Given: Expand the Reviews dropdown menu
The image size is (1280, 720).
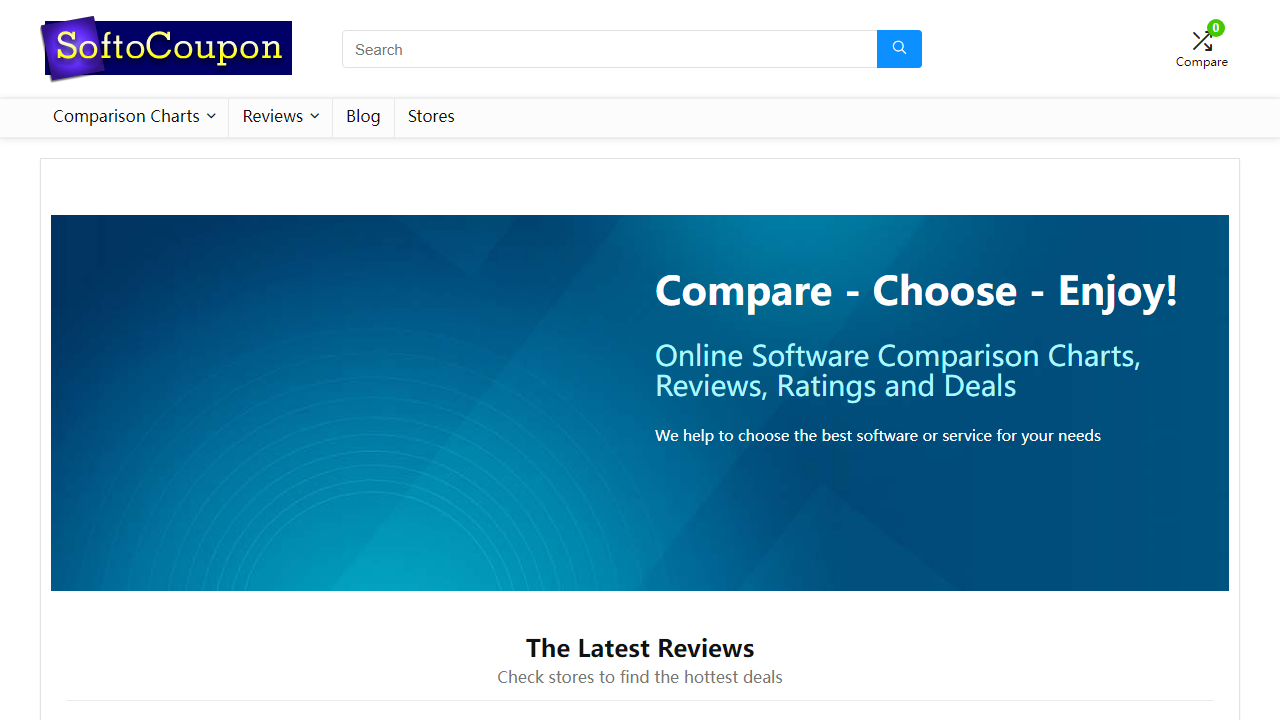Looking at the screenshot, I should 272,117.
